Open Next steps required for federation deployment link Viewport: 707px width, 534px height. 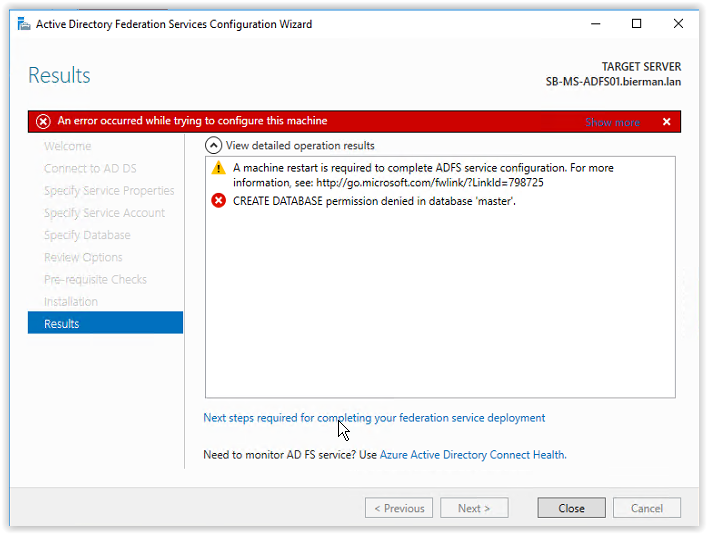[x=374, y=418]
